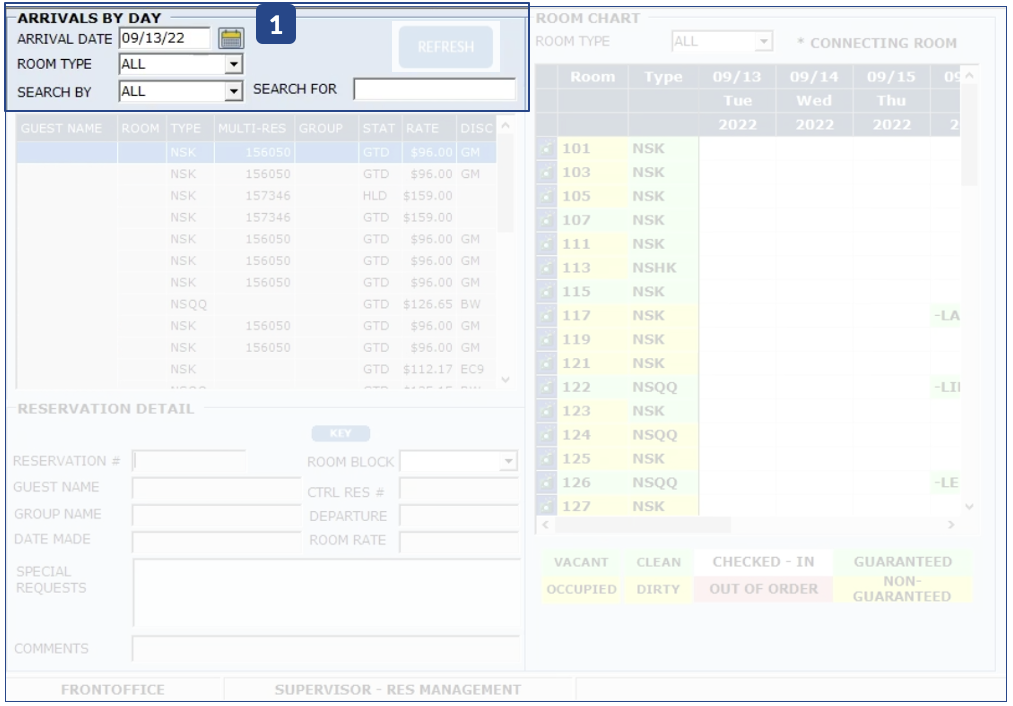Click the icon beside room 124
1013x706 pixels.
click(x=547, y=435)
